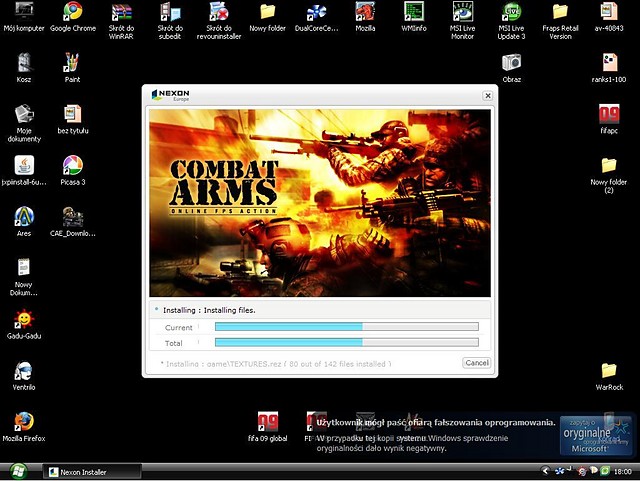Click the oryginalne Microsoft notification badge
Image resolution: width=640 pixels, height=481 pixels.
[595, 436]
